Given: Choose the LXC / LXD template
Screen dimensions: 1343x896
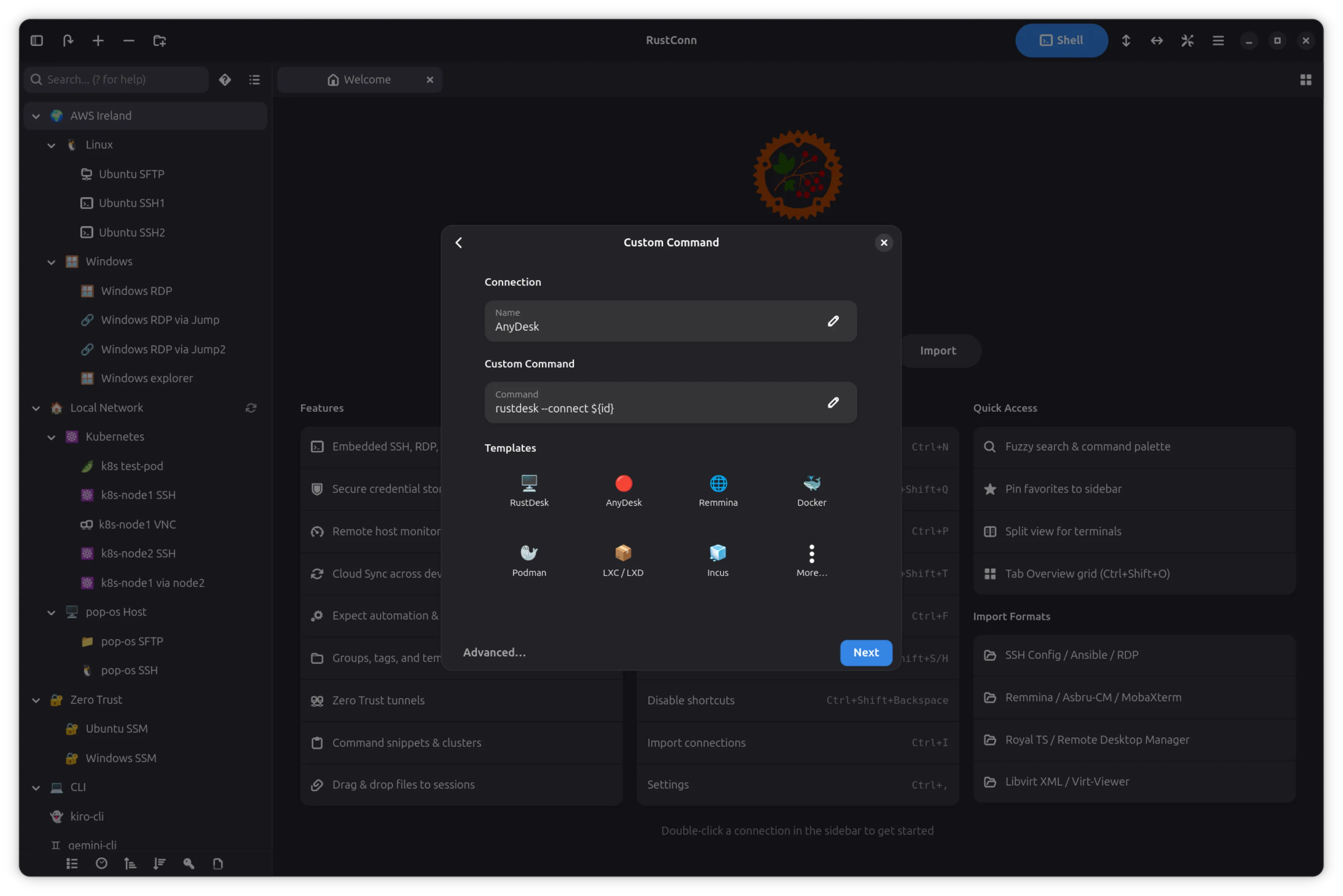Looking at the screenshot, I should (x=623, y=561).
